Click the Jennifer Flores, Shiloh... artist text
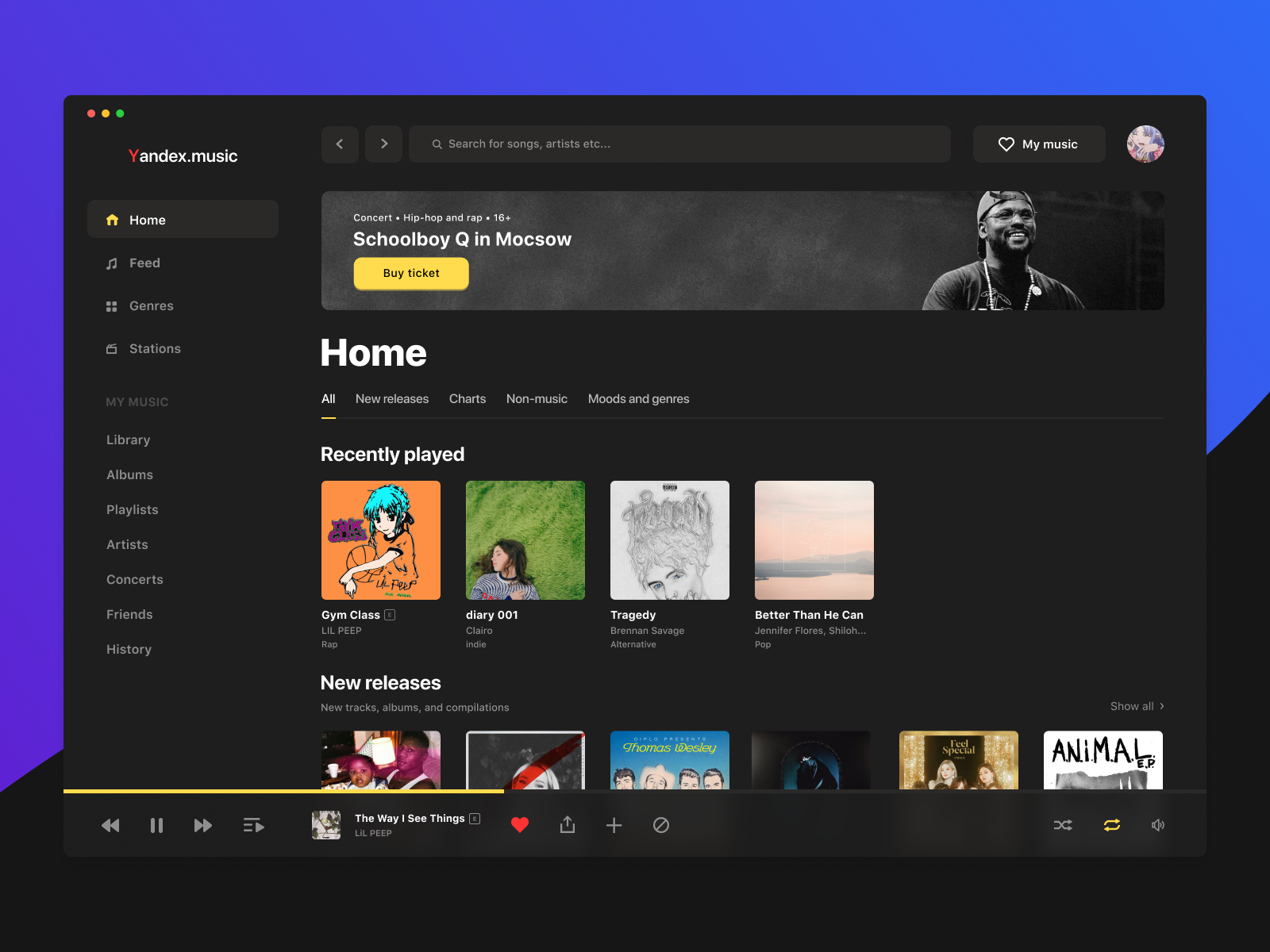Screen dimensions: 1270x952 click(x=810, y=631)
